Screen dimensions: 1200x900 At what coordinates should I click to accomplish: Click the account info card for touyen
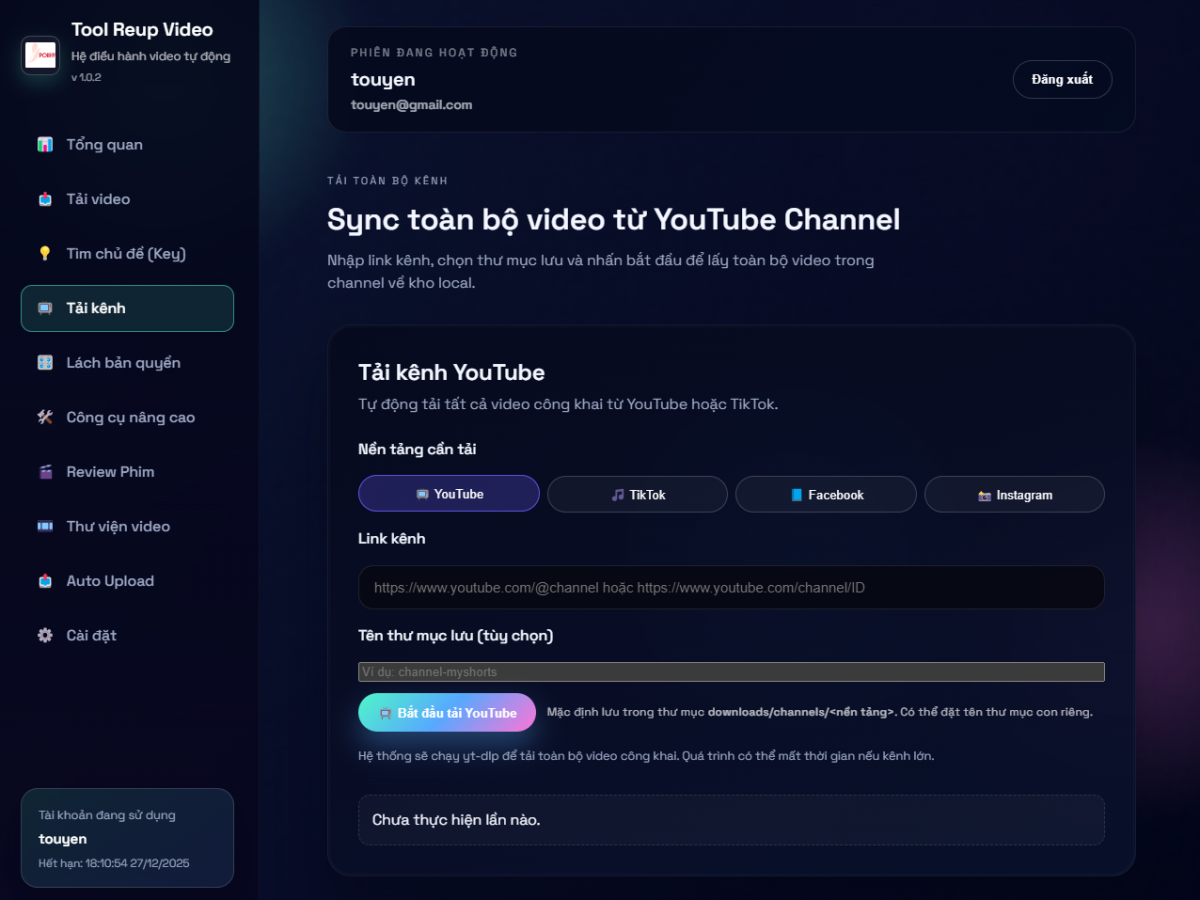(127, 838)
